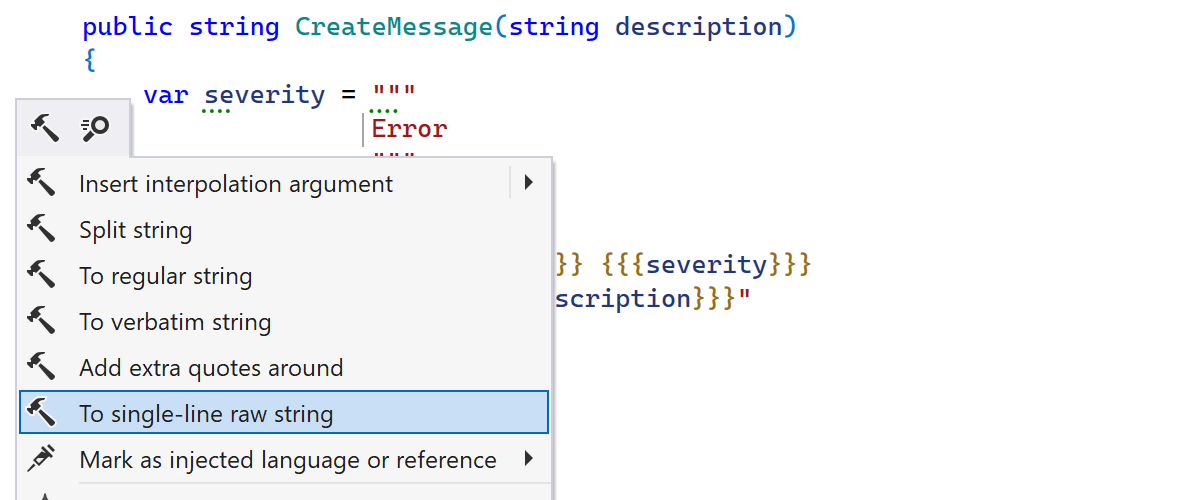
Task: Click the magnifier inspect icon
Action: point(95,127)
